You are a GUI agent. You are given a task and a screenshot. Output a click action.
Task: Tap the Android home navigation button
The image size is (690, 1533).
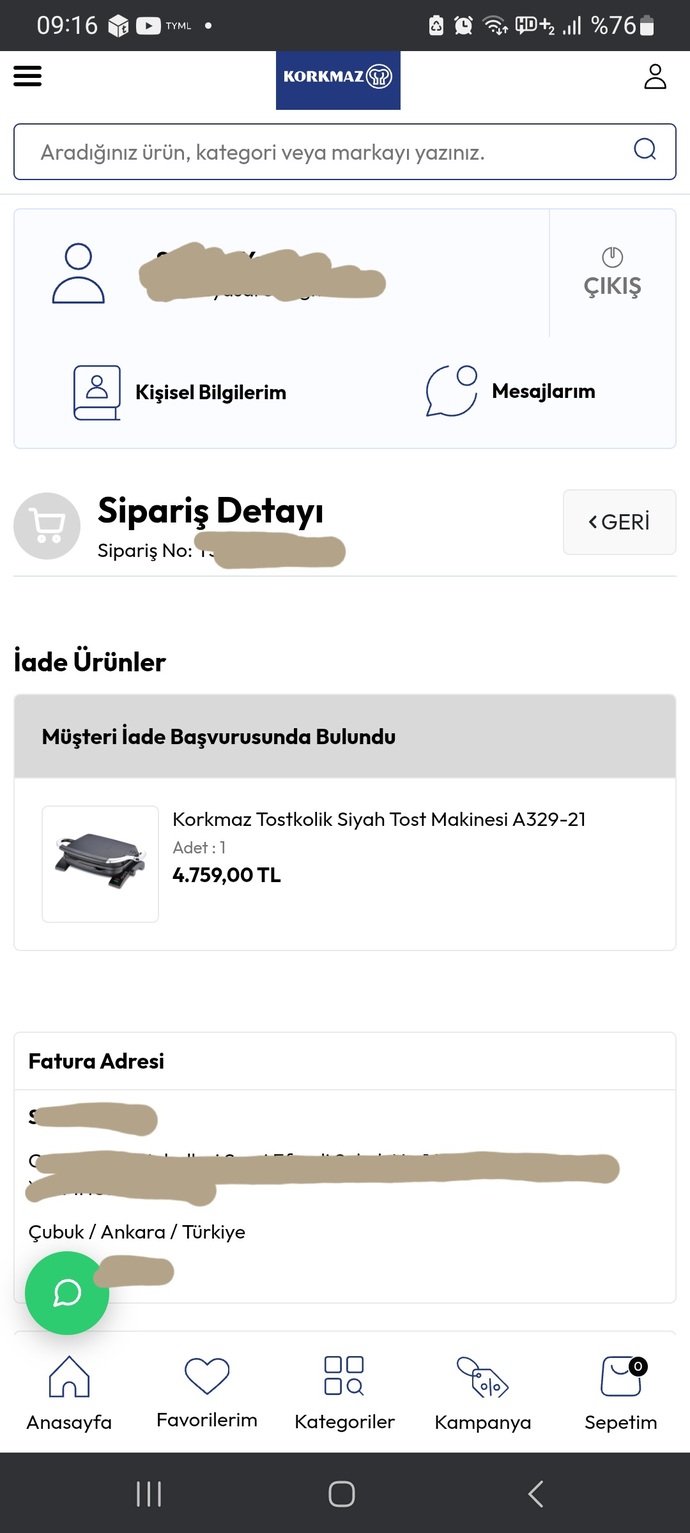[342, 1494]
